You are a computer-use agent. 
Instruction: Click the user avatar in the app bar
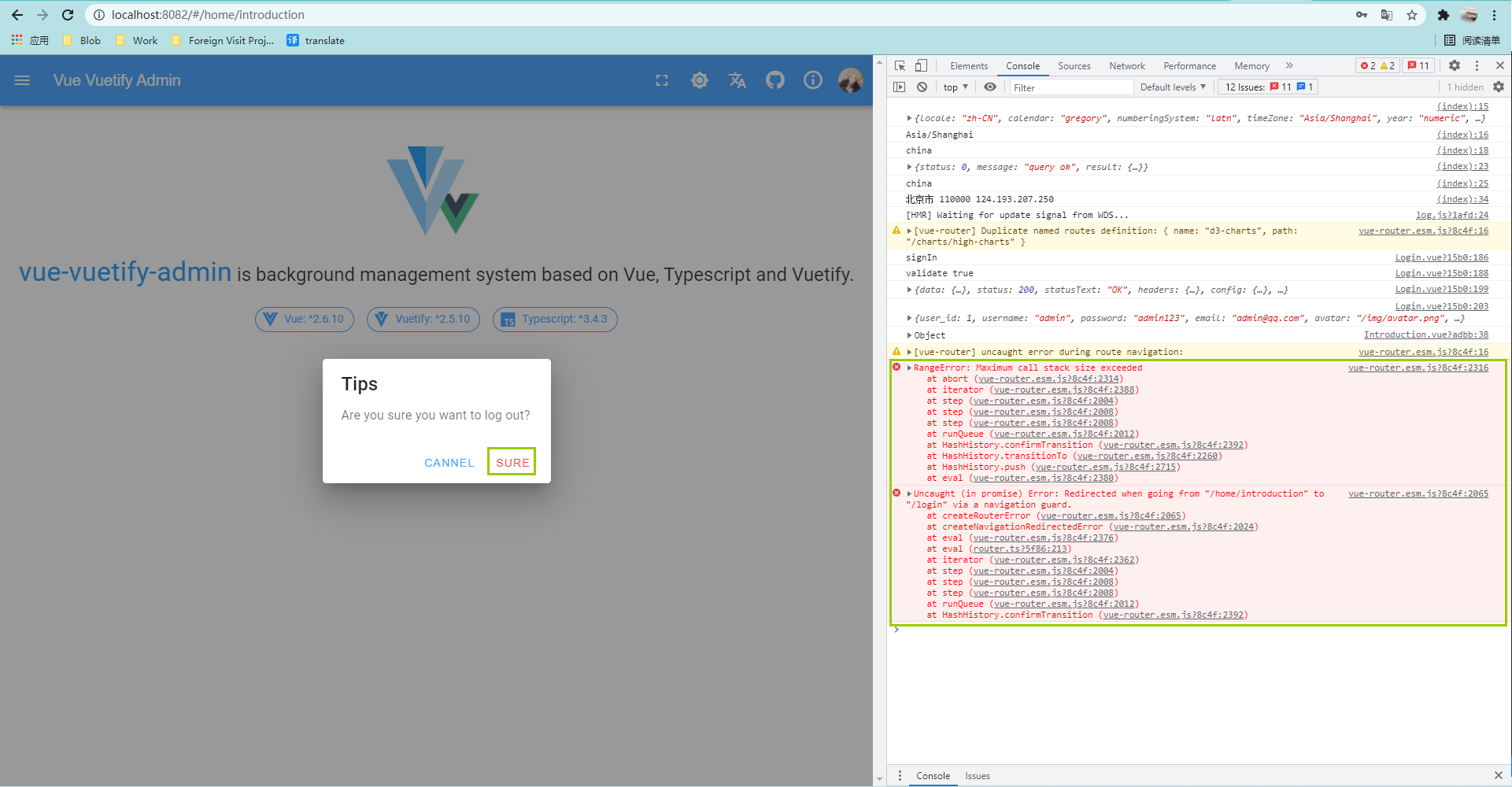coord(851,79)
